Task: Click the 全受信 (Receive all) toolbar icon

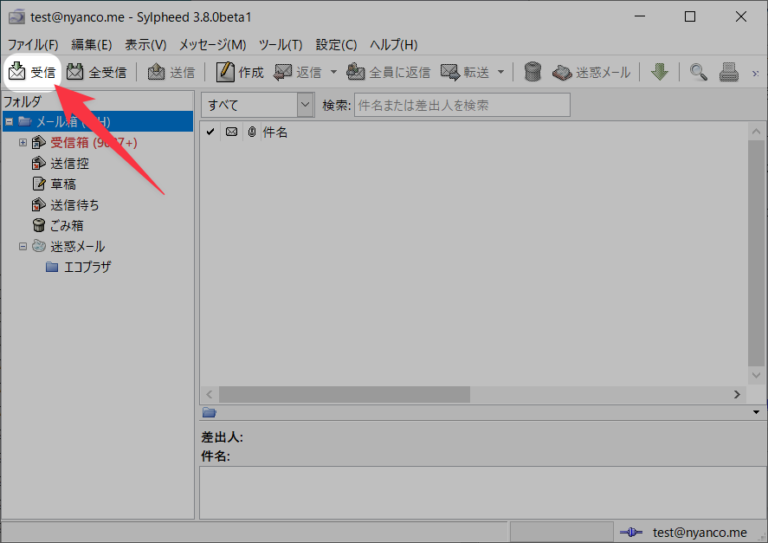Action: tap(76, 72)
